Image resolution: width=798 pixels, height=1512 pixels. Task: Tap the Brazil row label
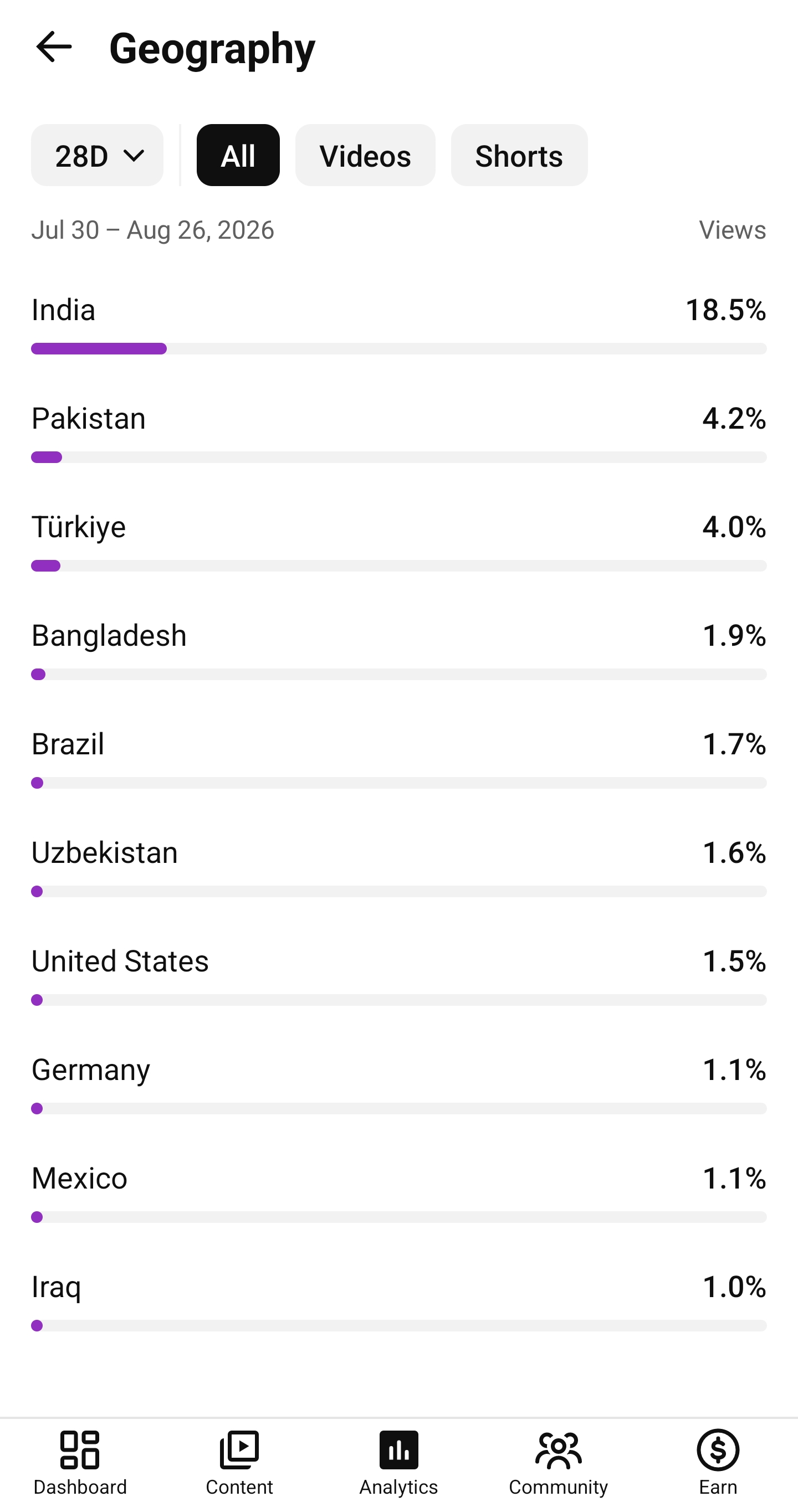(x=68, y=744)
